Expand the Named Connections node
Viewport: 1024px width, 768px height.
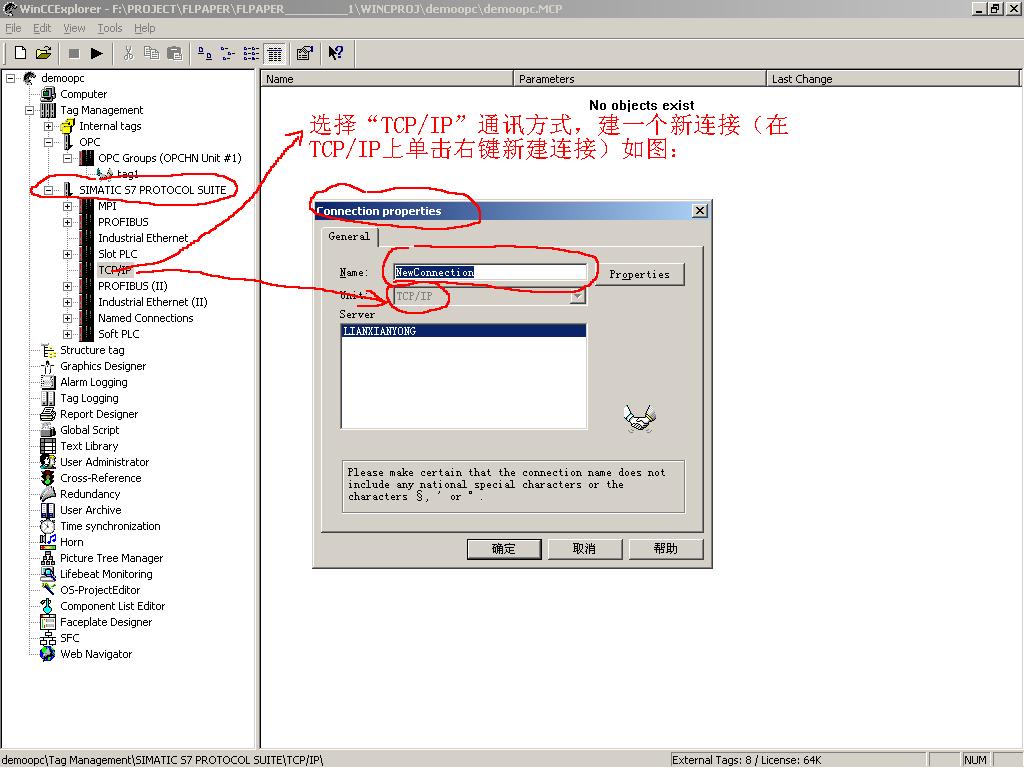[x=67, y=318]
